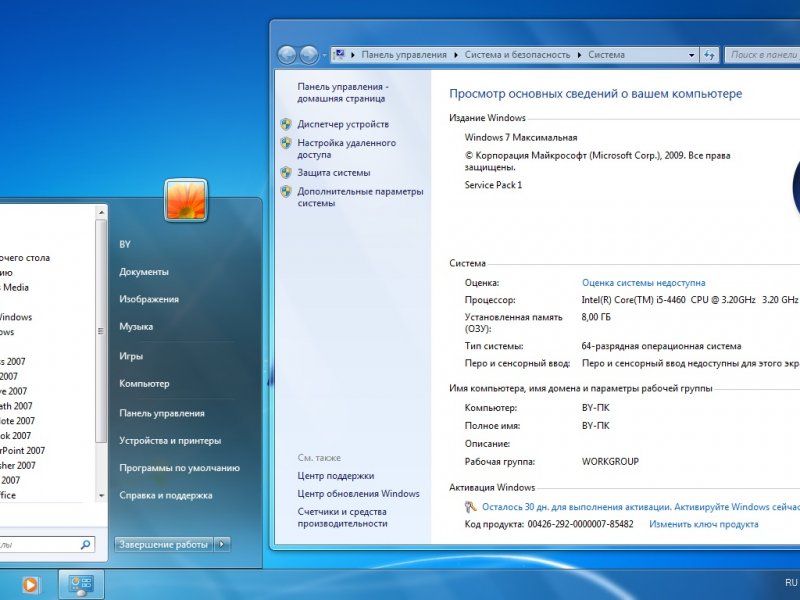The width and height of the screenshot is (800, 600).
Task: Click the flower user account picture
Action: 186,200
